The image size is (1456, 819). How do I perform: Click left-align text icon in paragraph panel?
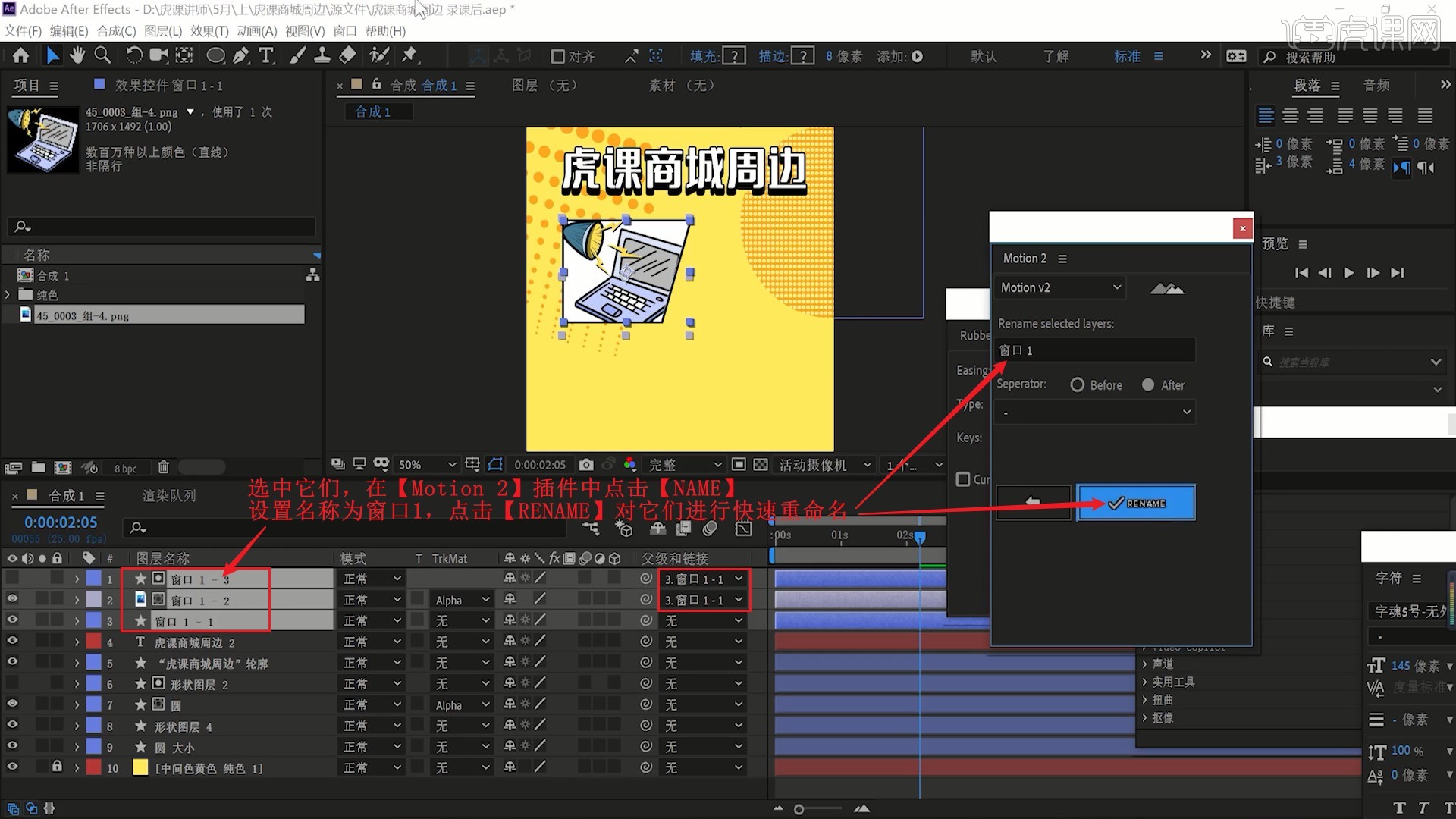click(x=1266, y=115)
